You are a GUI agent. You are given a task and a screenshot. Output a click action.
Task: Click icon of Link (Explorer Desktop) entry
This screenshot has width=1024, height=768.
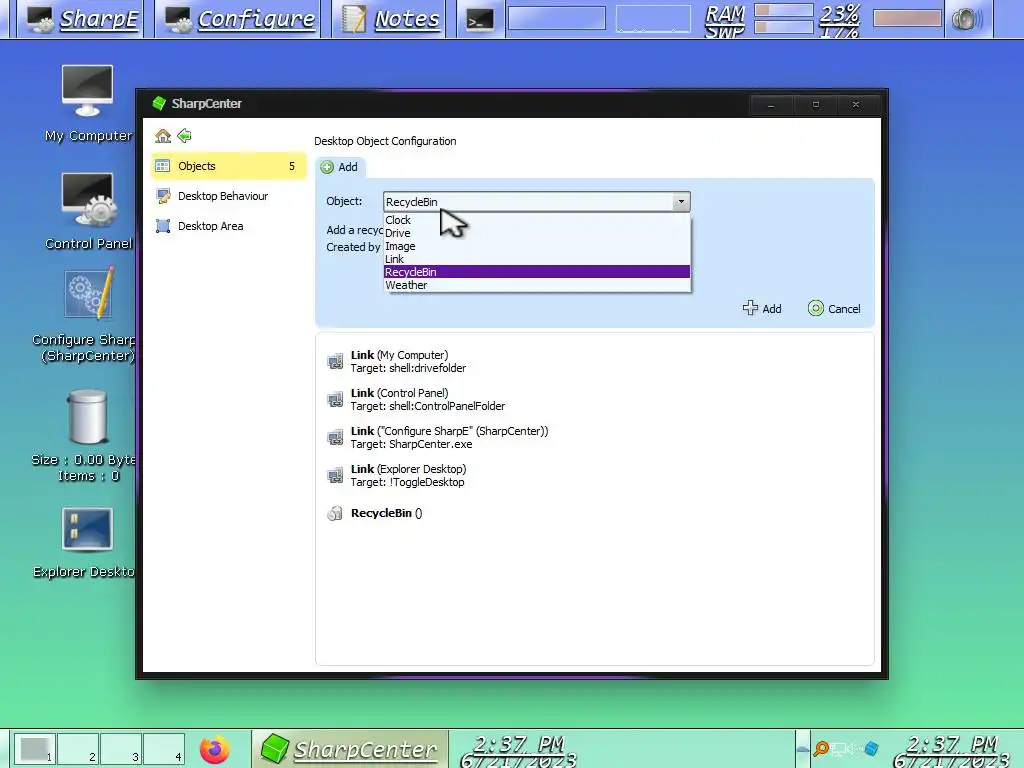pos(335,475)
